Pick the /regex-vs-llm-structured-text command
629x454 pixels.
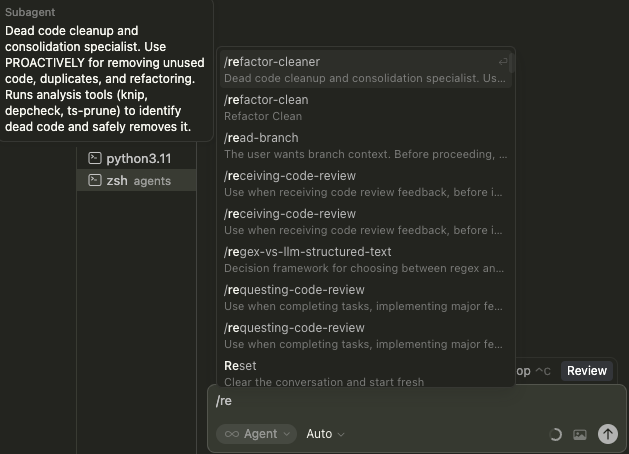point(365,259)
